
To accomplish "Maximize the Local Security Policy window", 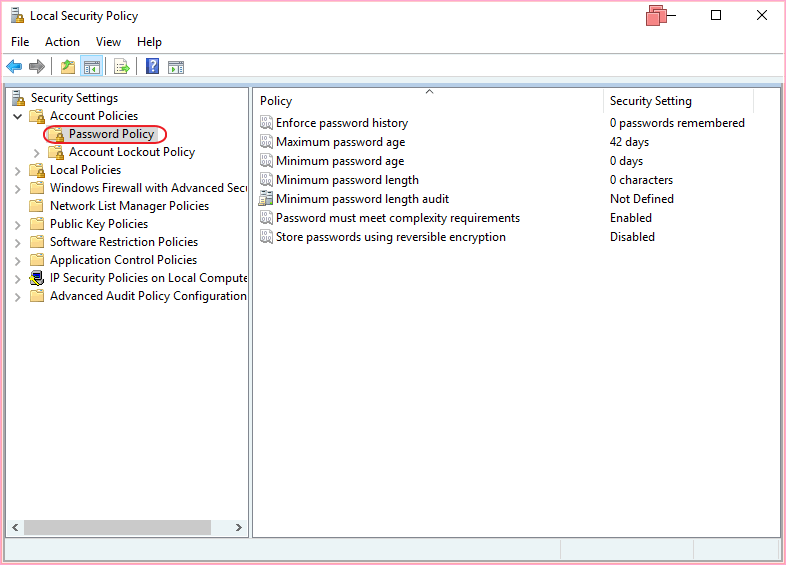I will [716, 16].
